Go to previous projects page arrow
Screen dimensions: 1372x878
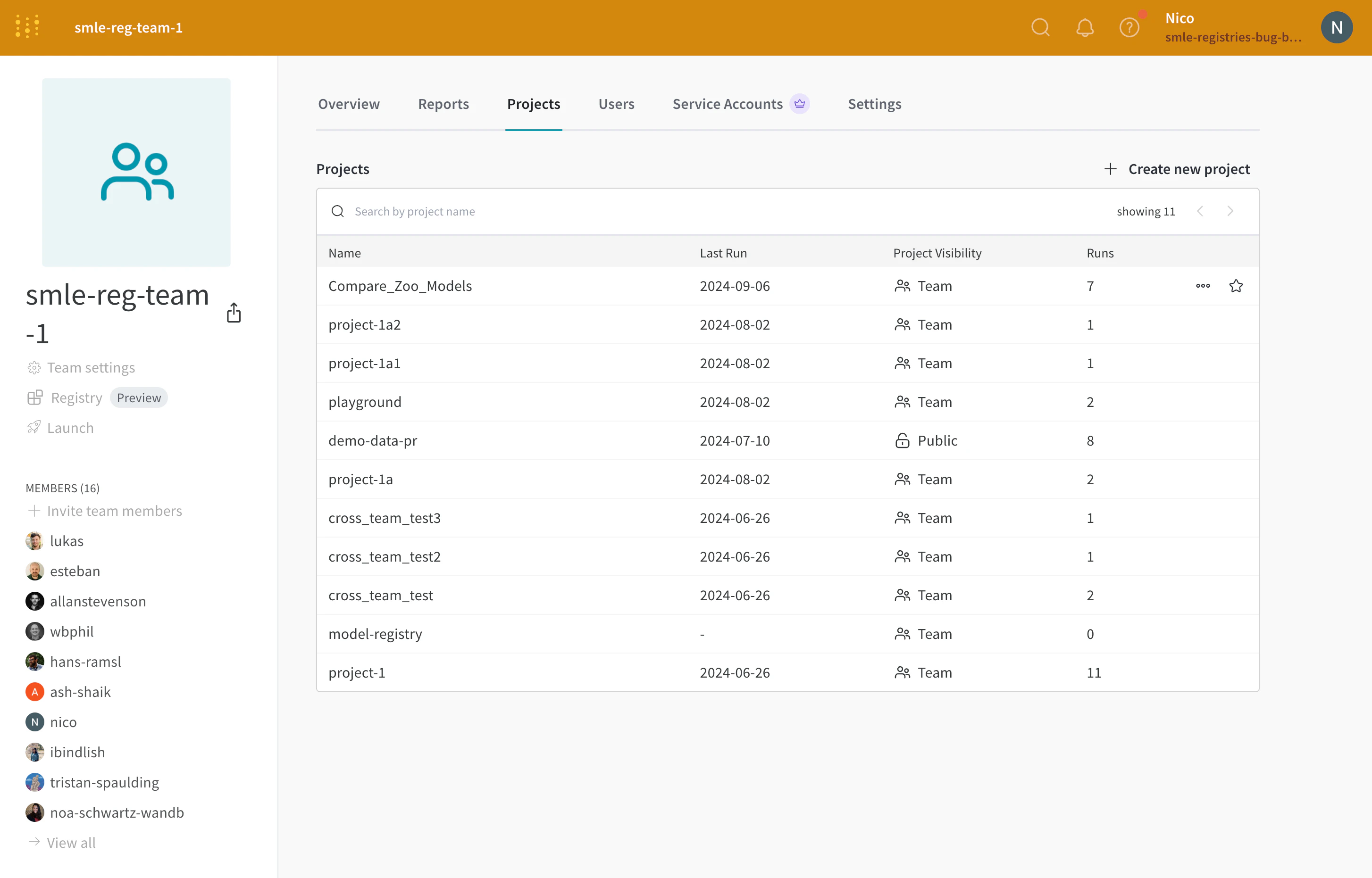[1200, 211]
